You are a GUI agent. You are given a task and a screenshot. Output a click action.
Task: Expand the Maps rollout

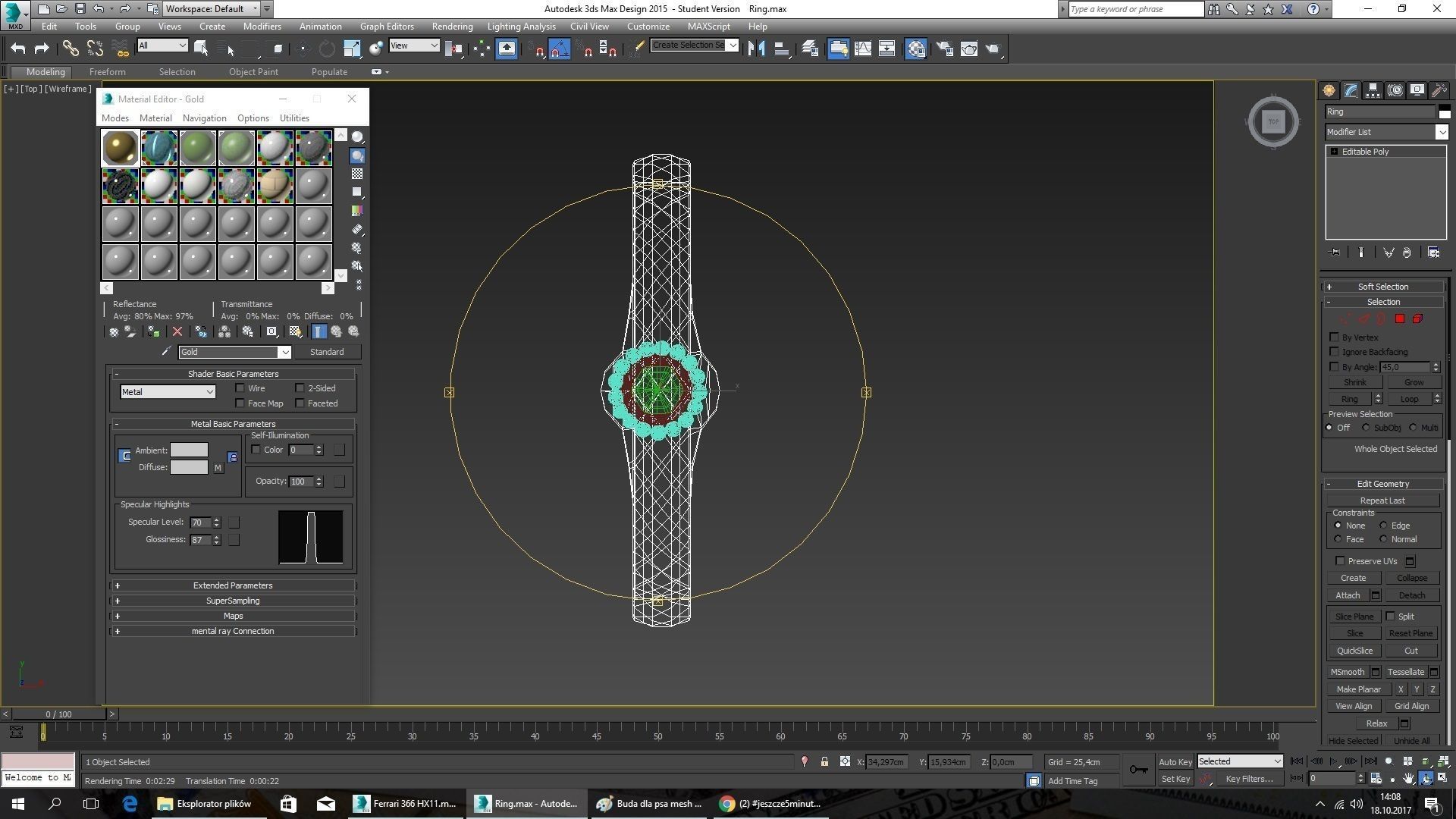[x=234, y=616]
